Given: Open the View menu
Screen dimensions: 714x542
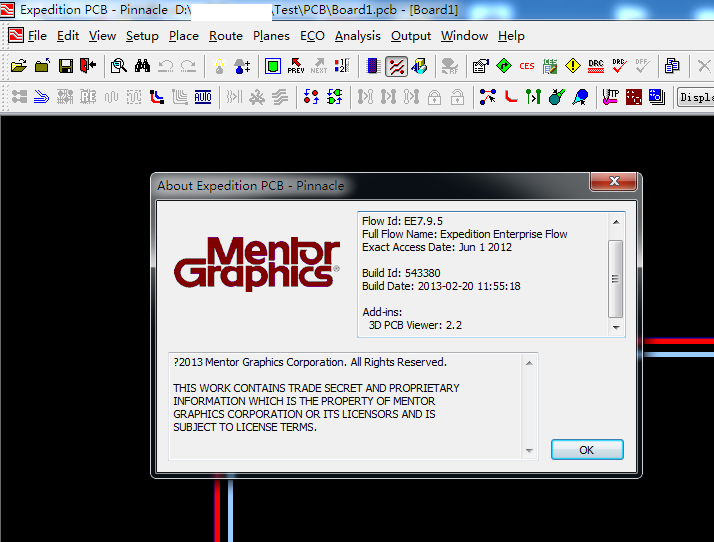Looking at the screenshot, I should [102, 36].
